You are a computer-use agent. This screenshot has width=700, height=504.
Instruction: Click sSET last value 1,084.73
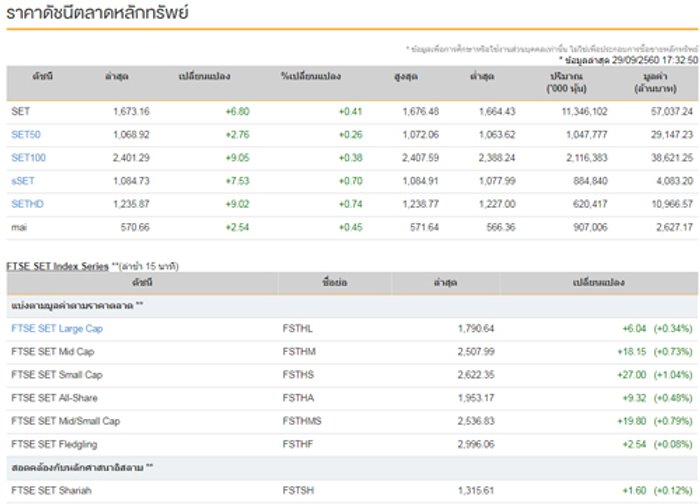131,181
